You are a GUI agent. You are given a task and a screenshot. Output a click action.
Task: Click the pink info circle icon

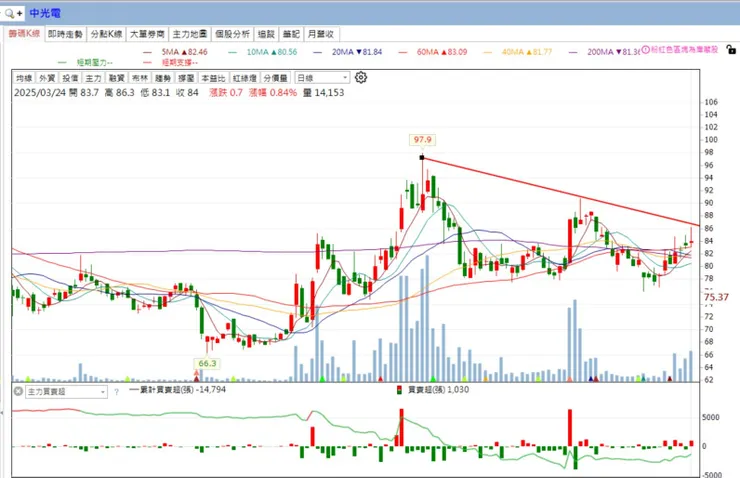tap(645, 50)
